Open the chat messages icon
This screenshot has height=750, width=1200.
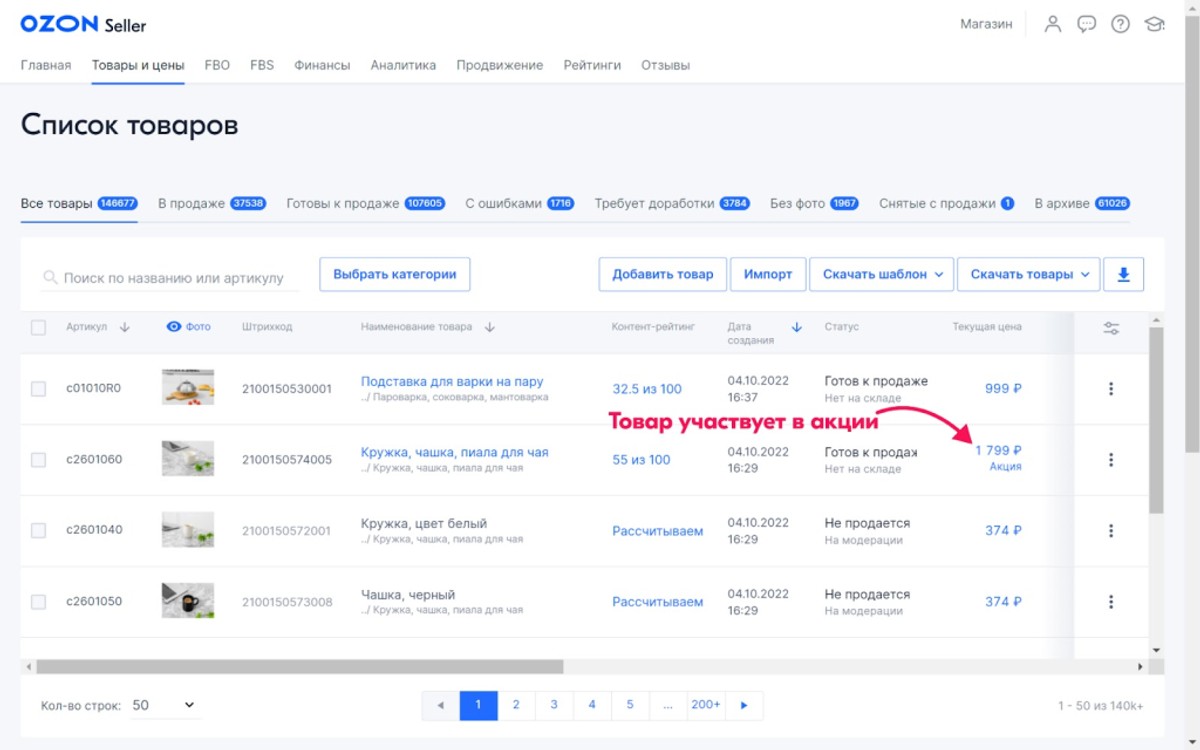tap(1086, 24)
